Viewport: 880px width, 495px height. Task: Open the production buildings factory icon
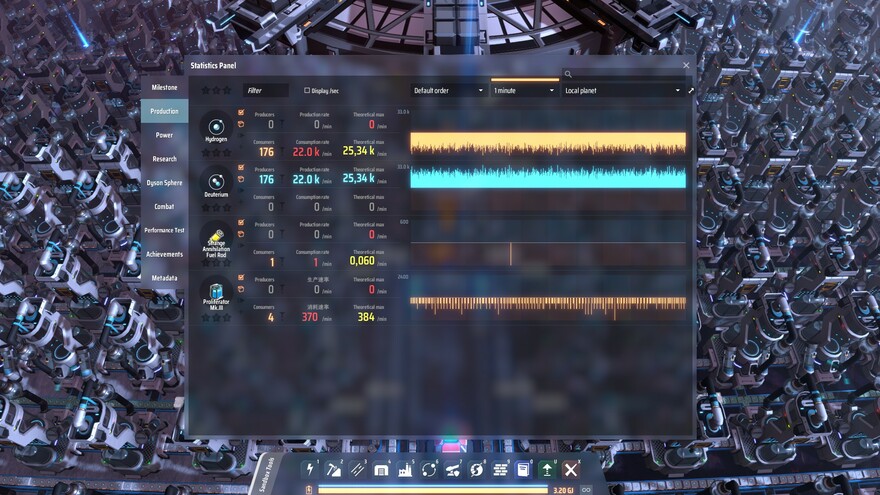[x=406, y=469]
